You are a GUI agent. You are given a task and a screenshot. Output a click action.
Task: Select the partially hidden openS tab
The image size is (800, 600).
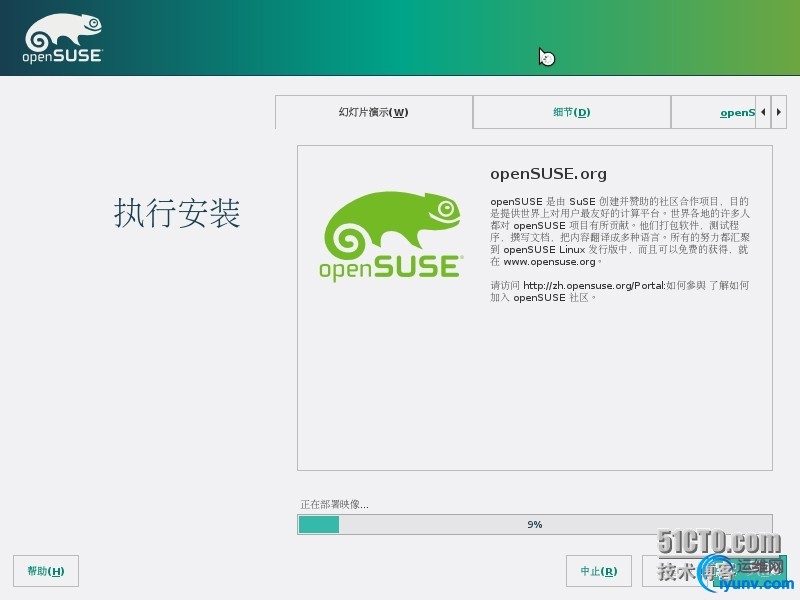pos(714,112)
